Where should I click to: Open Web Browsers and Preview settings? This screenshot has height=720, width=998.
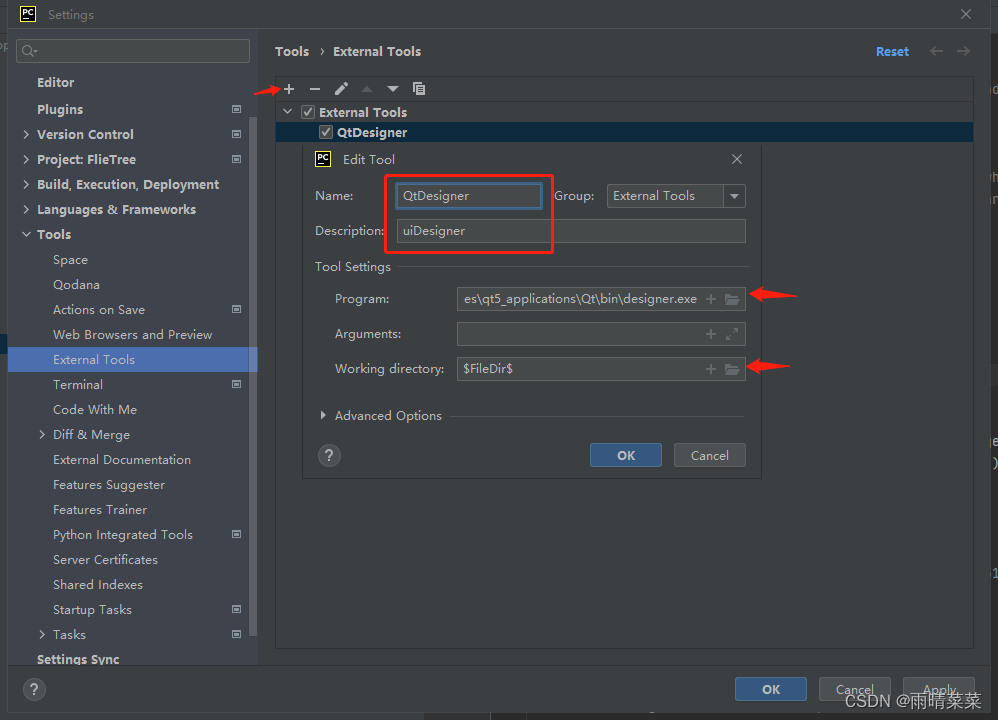point(132,335)
